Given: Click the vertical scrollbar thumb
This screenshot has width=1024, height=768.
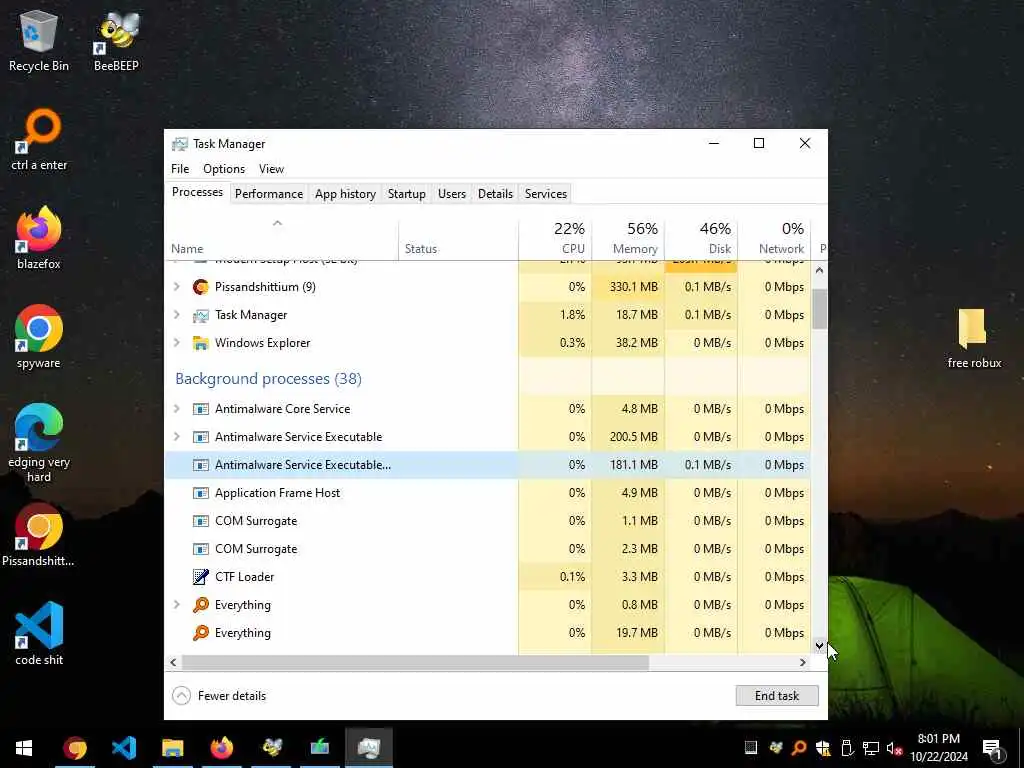Looking at the screenshot, I should [x=820, y=309].
